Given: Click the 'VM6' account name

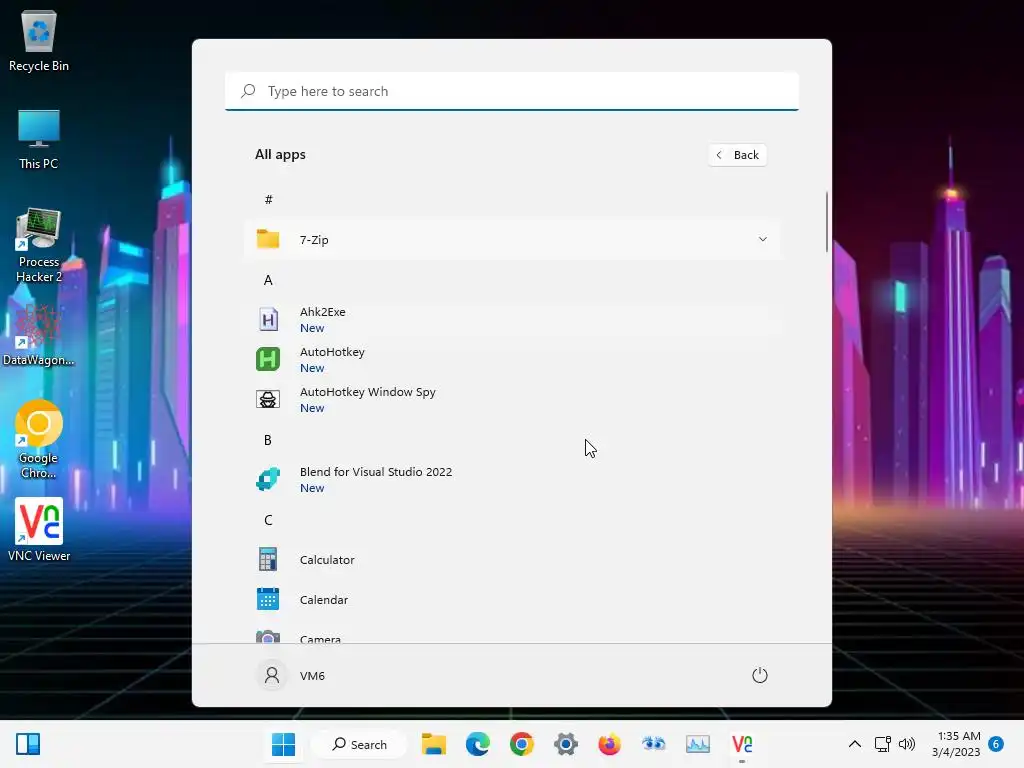Looking at the screenshot, I should [312, 675].
